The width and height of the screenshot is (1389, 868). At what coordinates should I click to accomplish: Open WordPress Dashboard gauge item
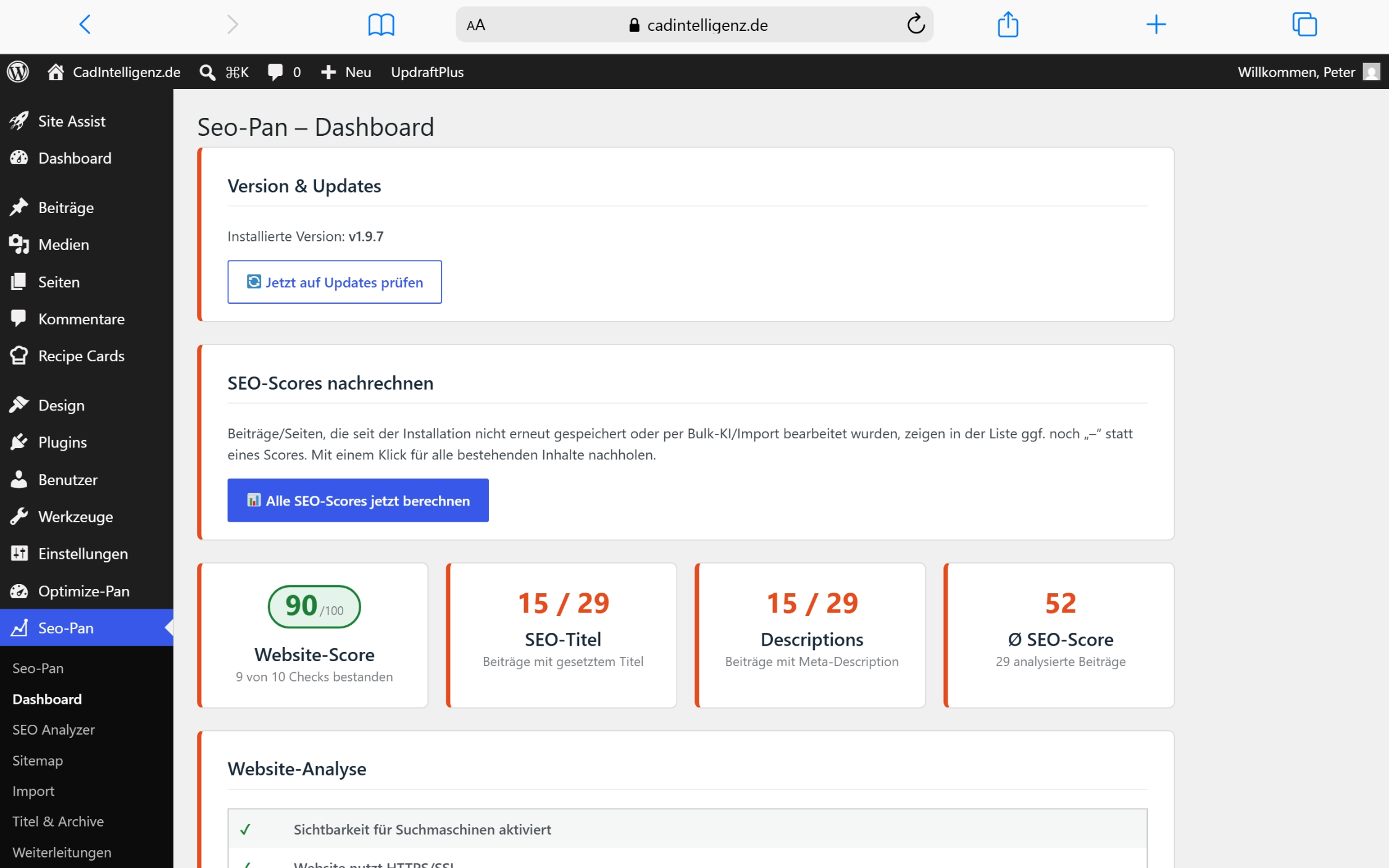click(86, 158)
